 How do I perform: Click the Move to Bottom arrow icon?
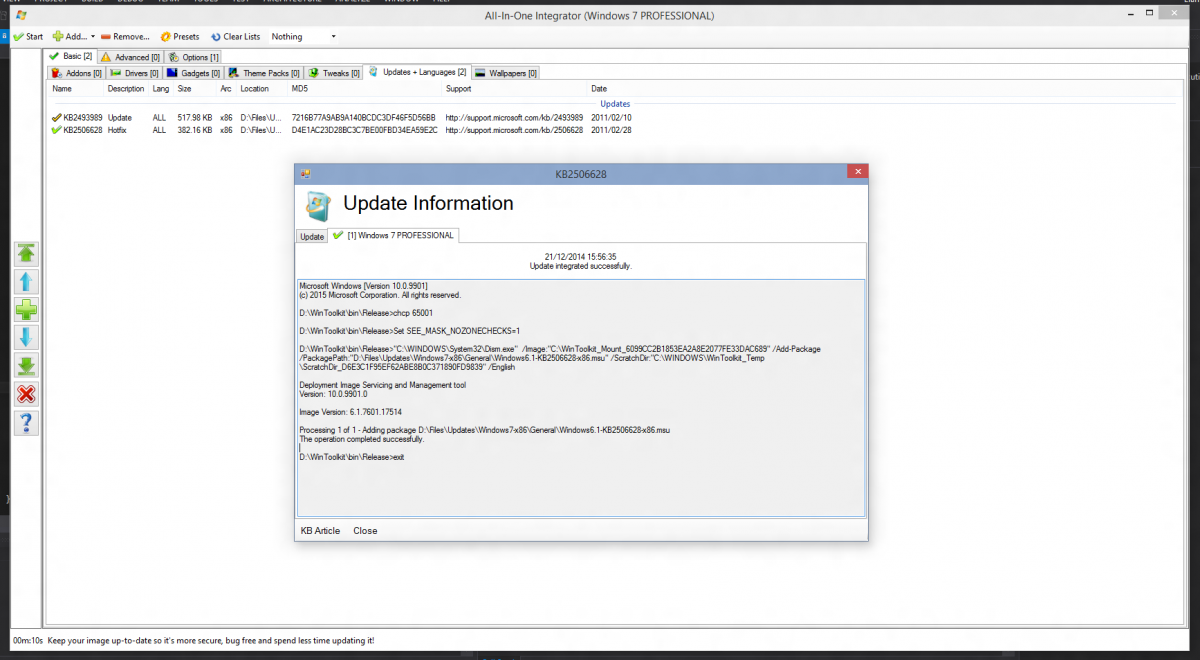tap(27, 366)
